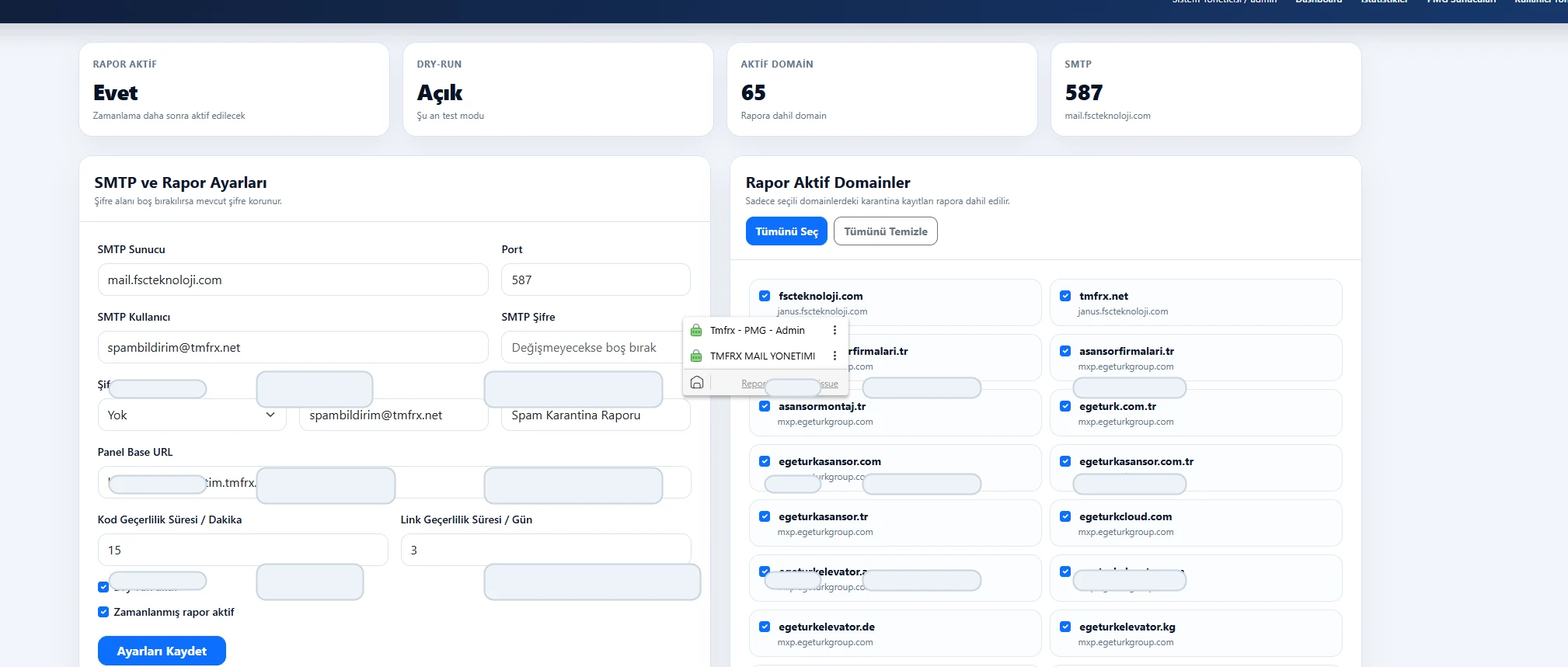Screen dimensions: 1568x667
Task: Toggle the egeturk.com.tr domain checkbox
Action: point(1065,406)
